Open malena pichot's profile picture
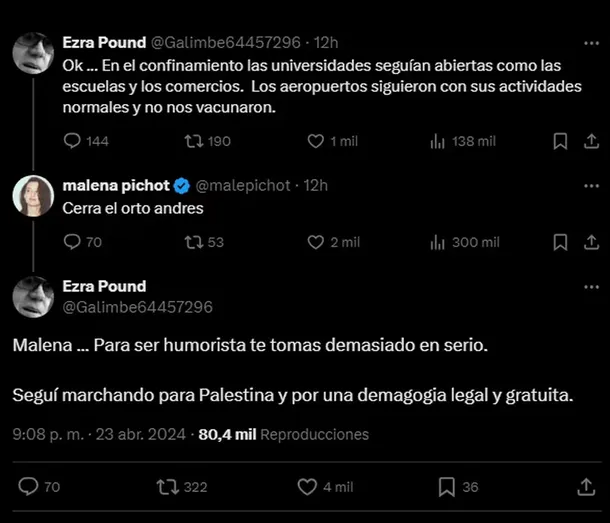 click(32, 195)
